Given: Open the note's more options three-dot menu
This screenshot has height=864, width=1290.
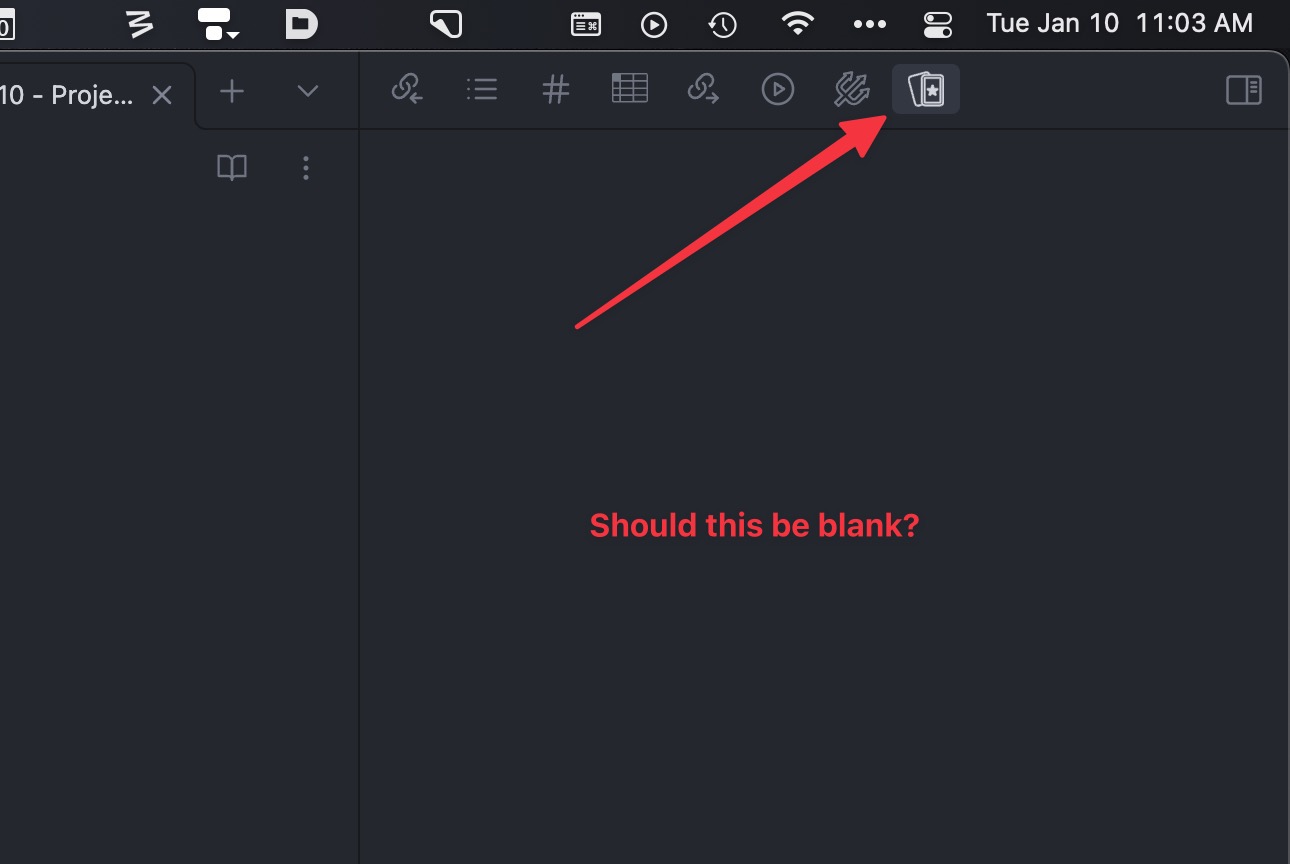Looking at the screenshot, I should click(306, 168).
